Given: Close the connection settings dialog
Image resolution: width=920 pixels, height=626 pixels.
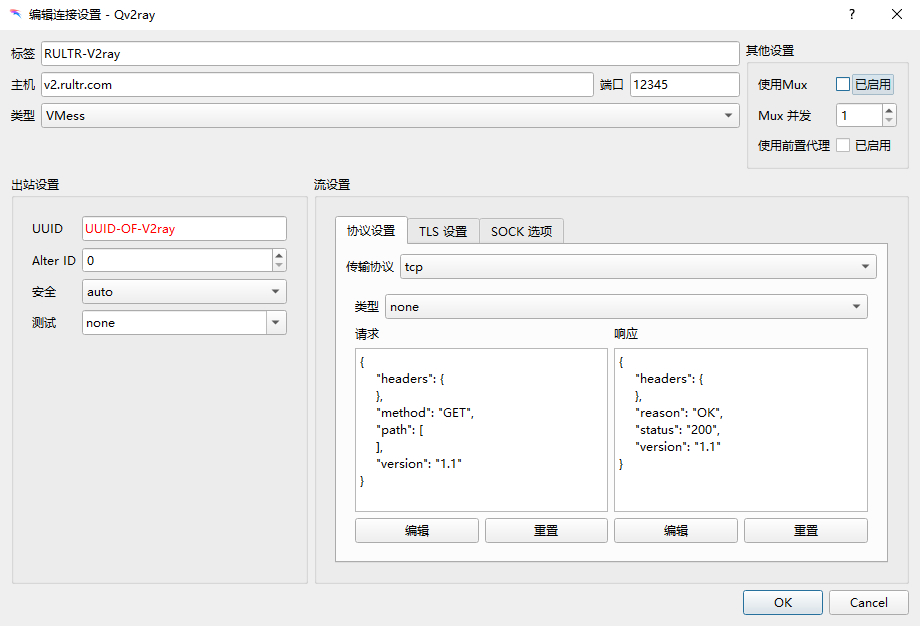Looking at the screenshot, I should tap(897, 14).
